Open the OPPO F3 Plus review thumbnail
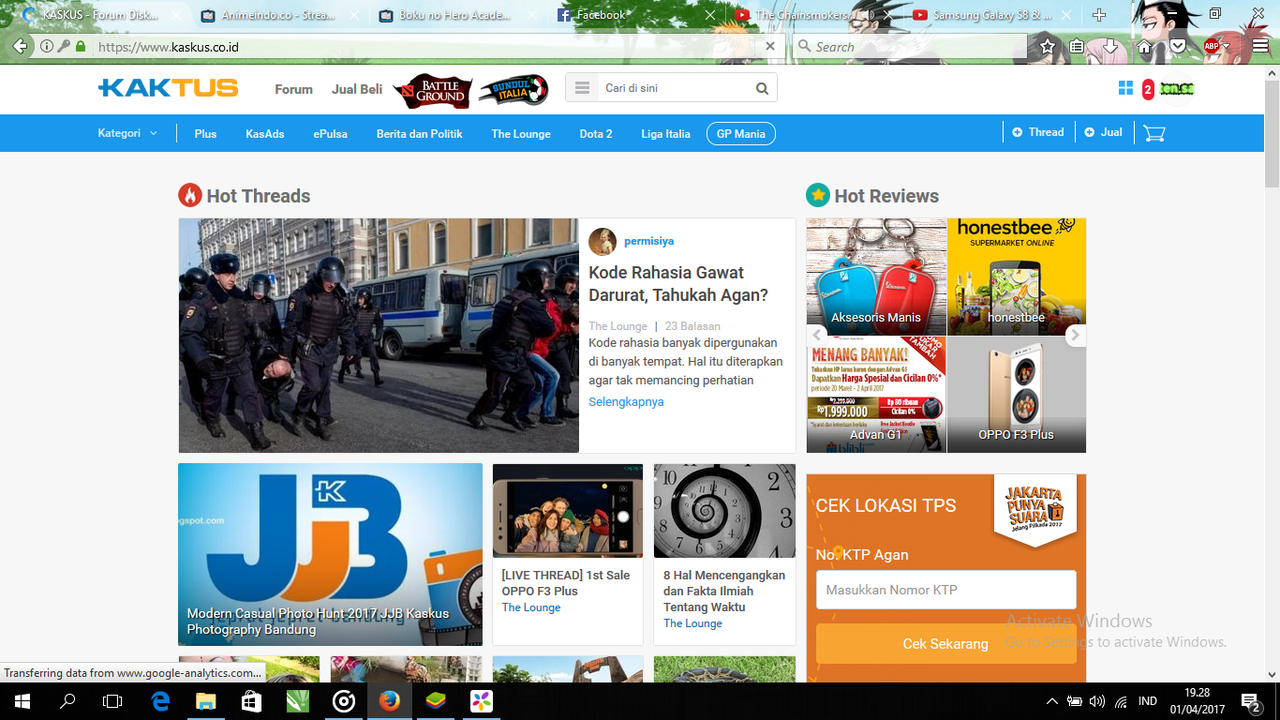 point(1016,394)
